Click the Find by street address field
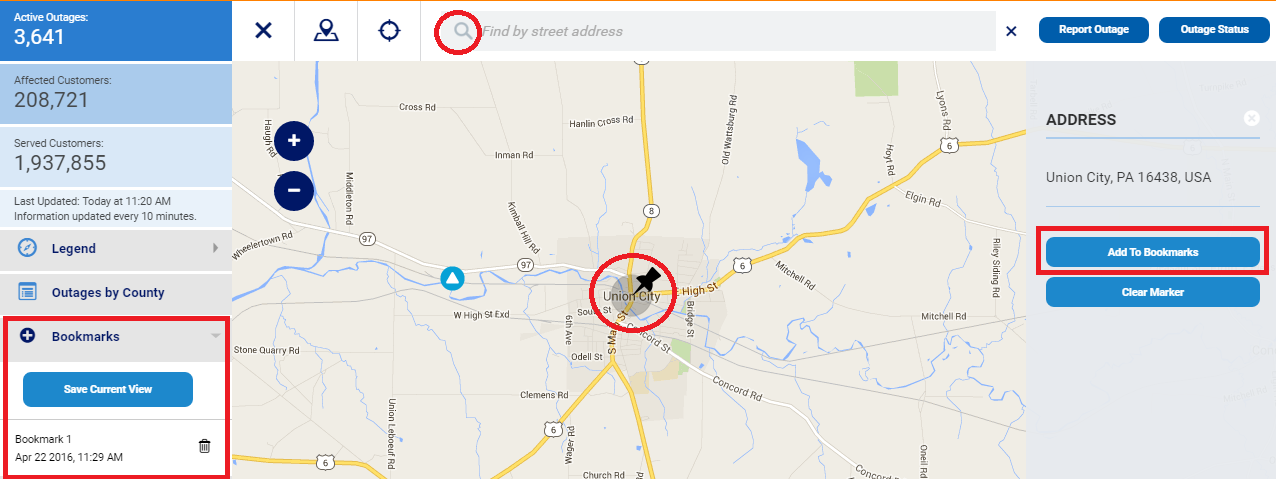This screenshot has width=1276, height=479. point(735,31)
